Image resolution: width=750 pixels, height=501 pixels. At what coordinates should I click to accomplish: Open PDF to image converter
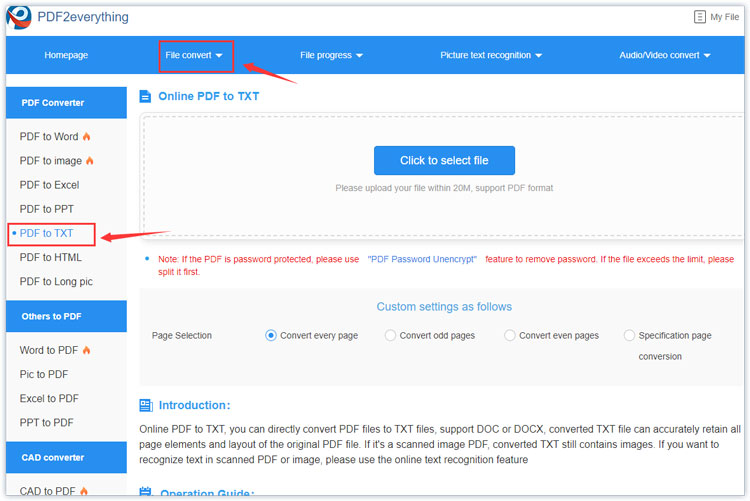pos(51,161)
